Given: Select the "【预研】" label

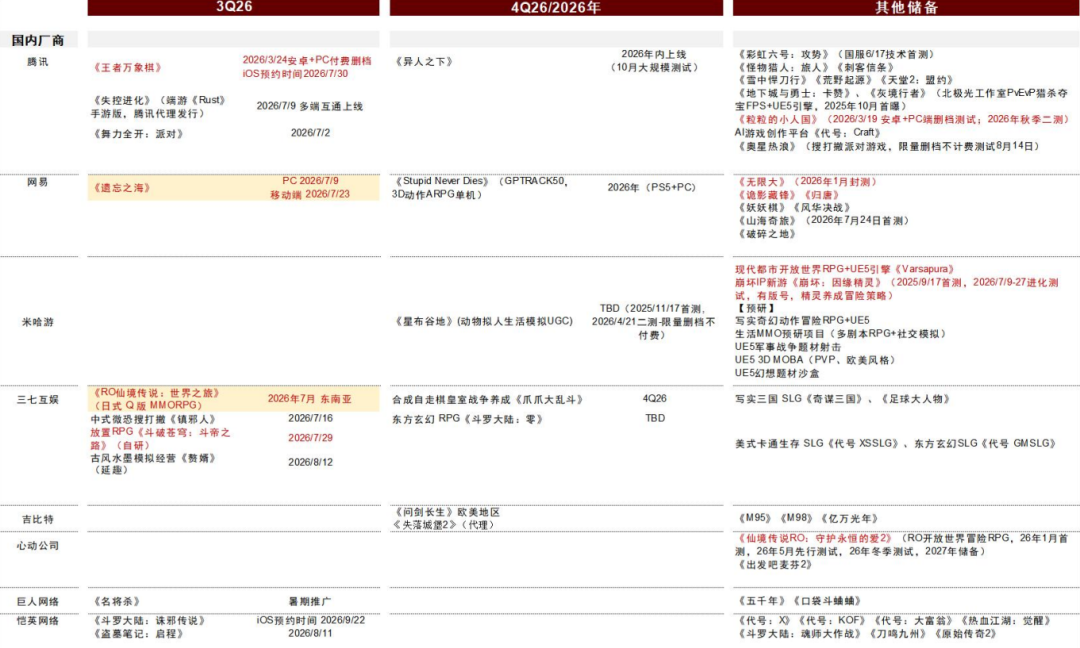Looking at the screenshot, I should [755, 308].
